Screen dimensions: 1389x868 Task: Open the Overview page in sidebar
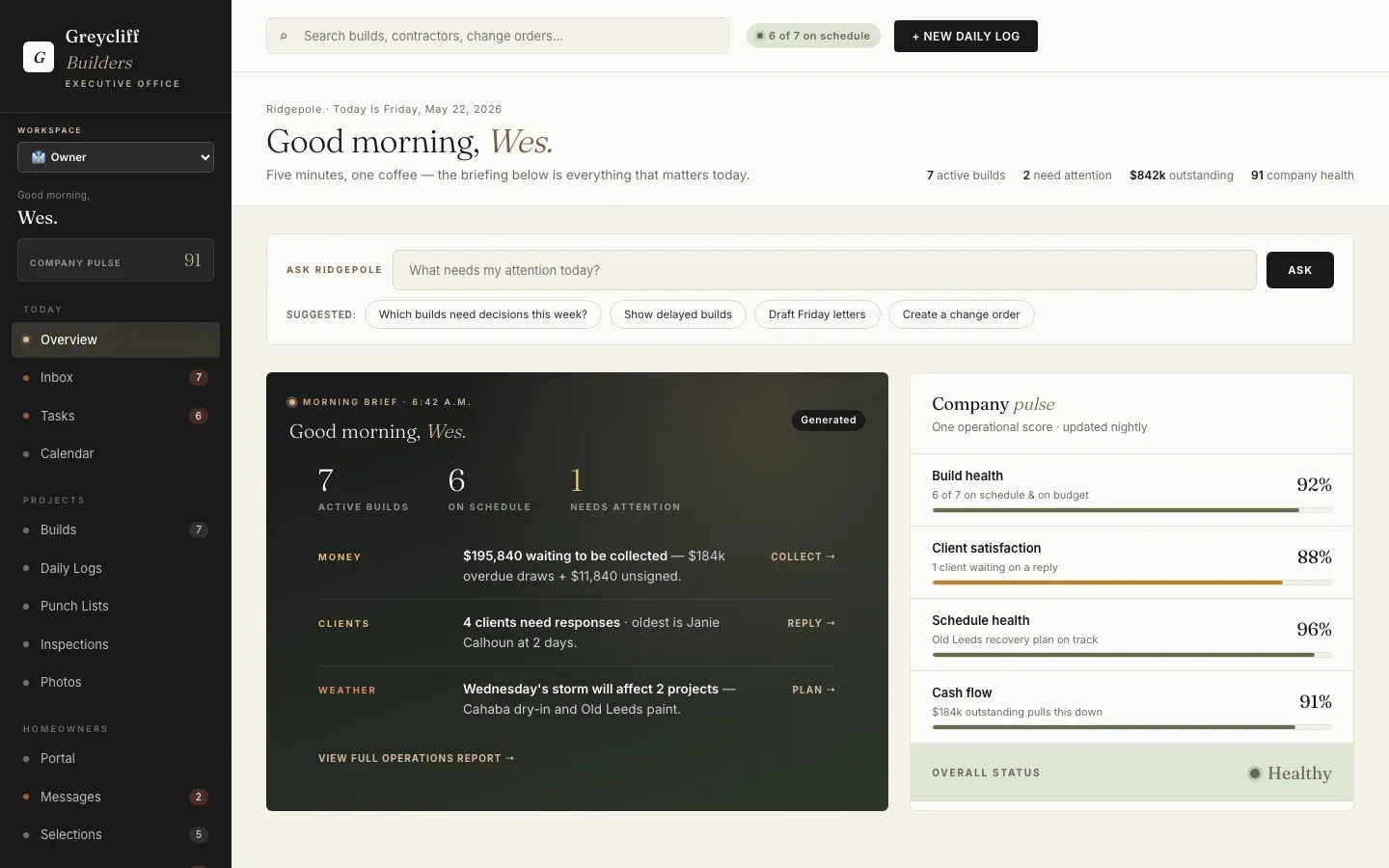pos(116,339)
